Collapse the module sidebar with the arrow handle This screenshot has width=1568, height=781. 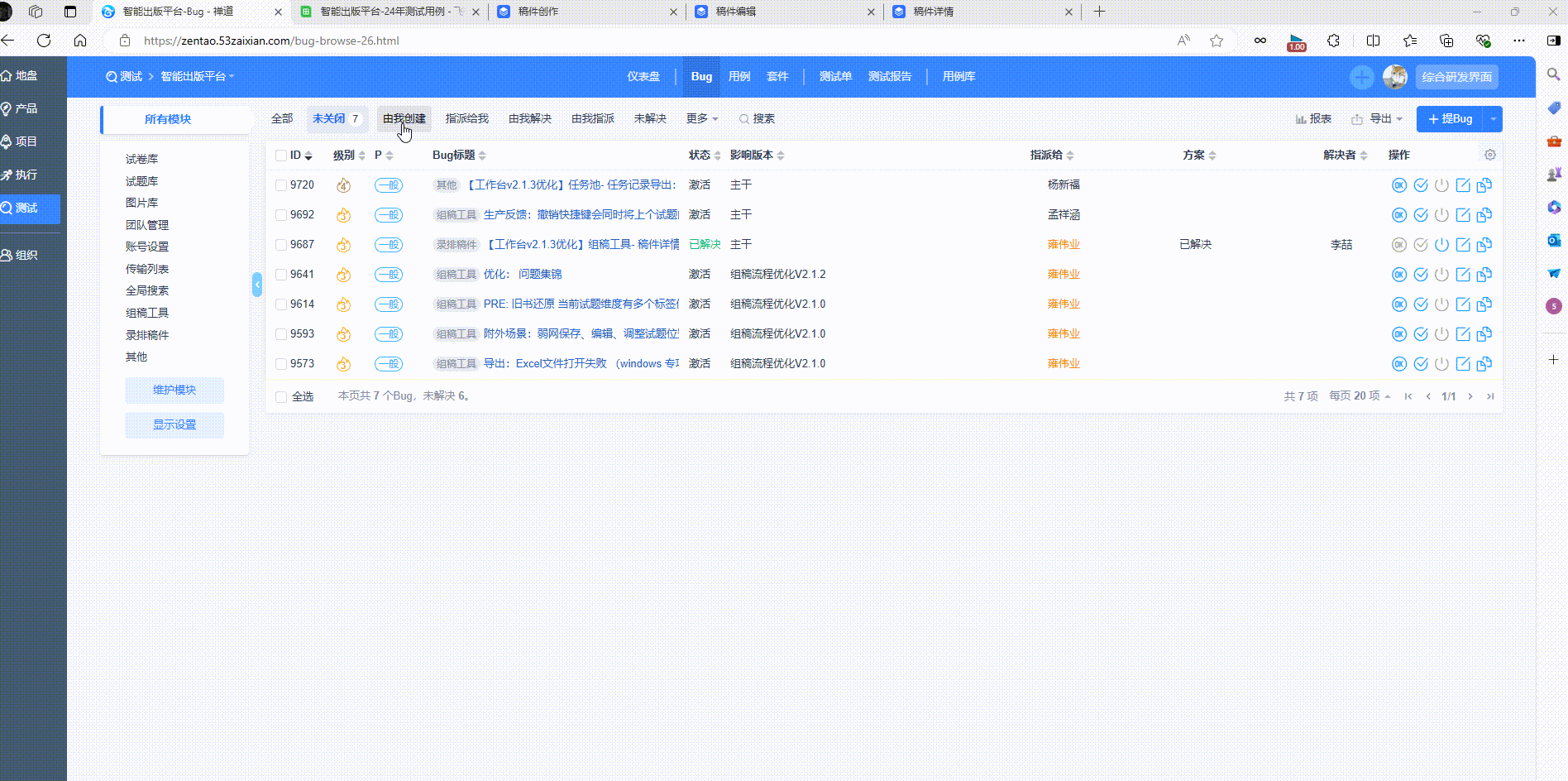[257, 285]
